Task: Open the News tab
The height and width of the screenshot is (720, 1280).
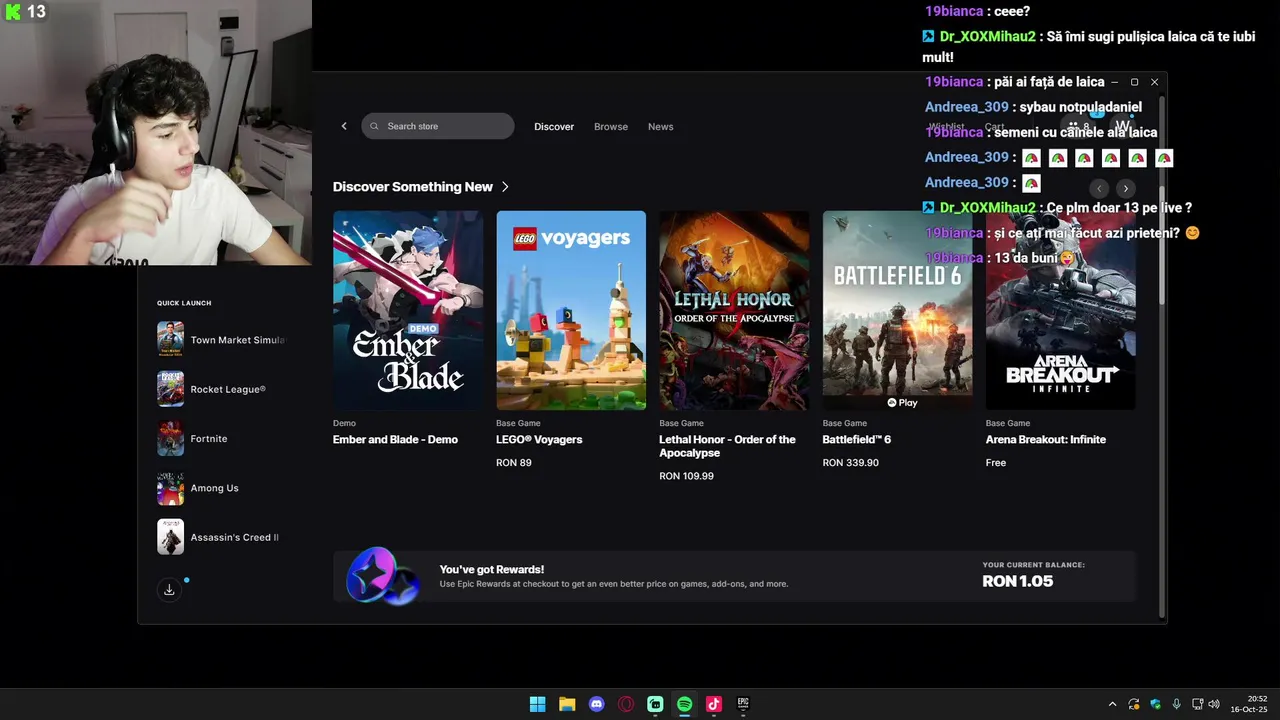Action: 660,127
